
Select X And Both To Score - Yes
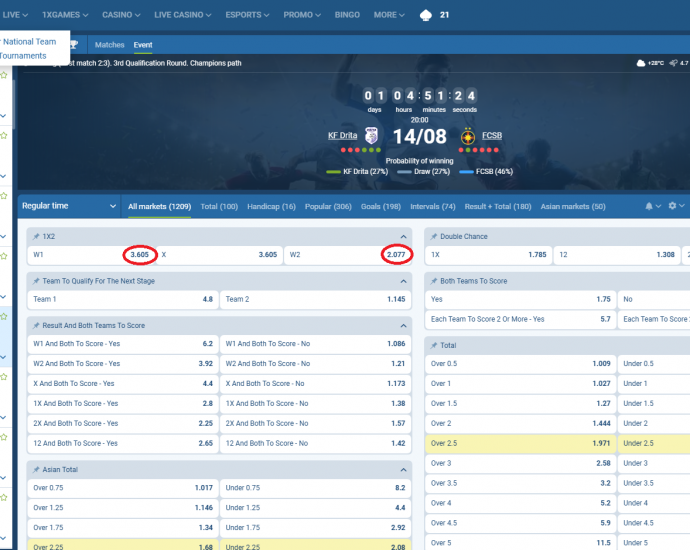tap(123, 384)
